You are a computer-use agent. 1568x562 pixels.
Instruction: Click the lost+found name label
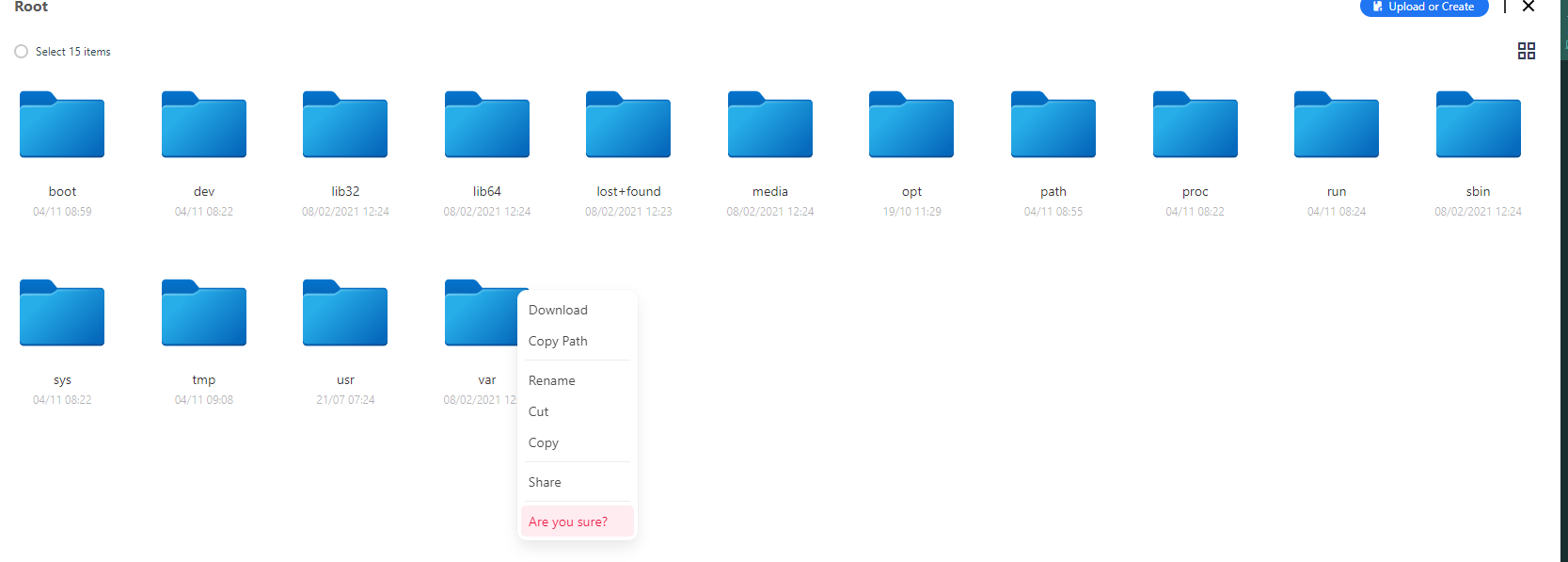coord(628,191)
